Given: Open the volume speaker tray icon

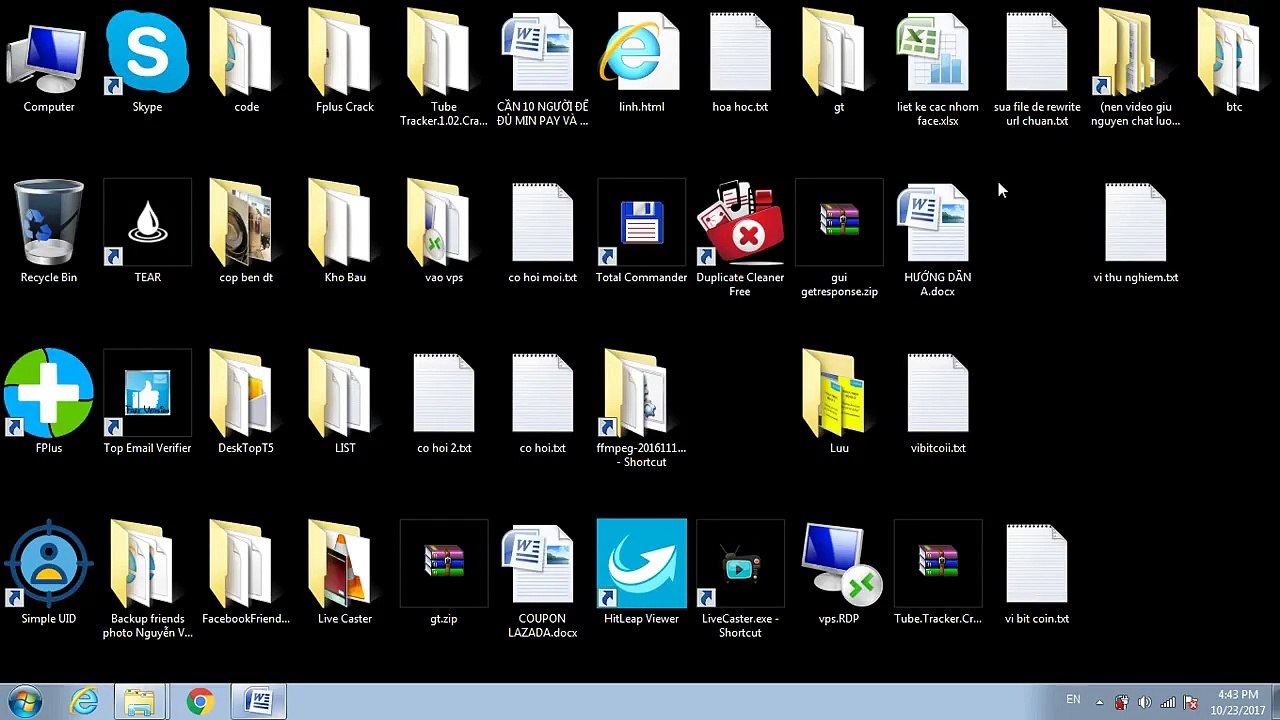Looking at the screenshot, I should pos(1145,702).
